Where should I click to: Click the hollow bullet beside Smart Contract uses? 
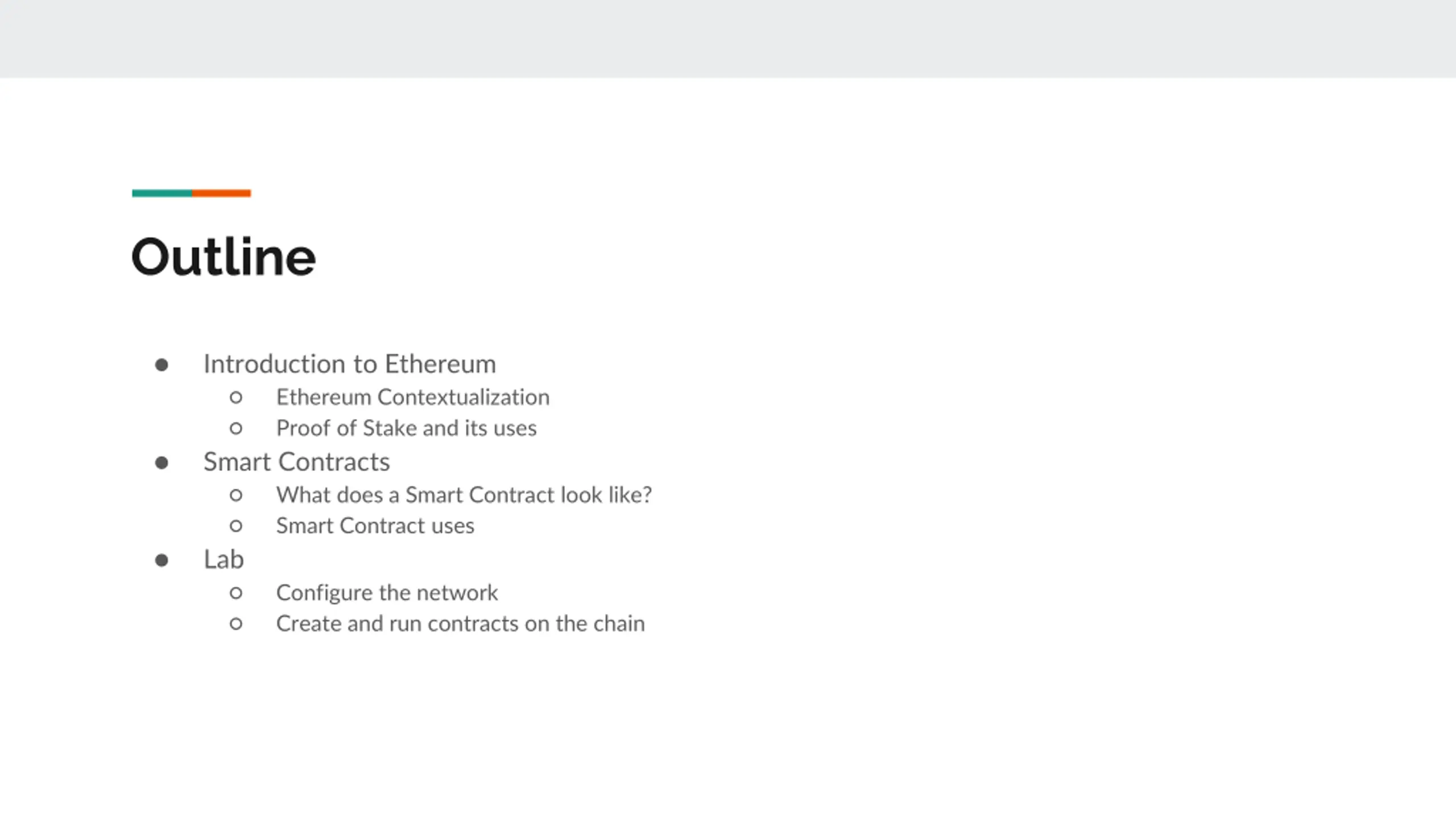pos(236,526)
